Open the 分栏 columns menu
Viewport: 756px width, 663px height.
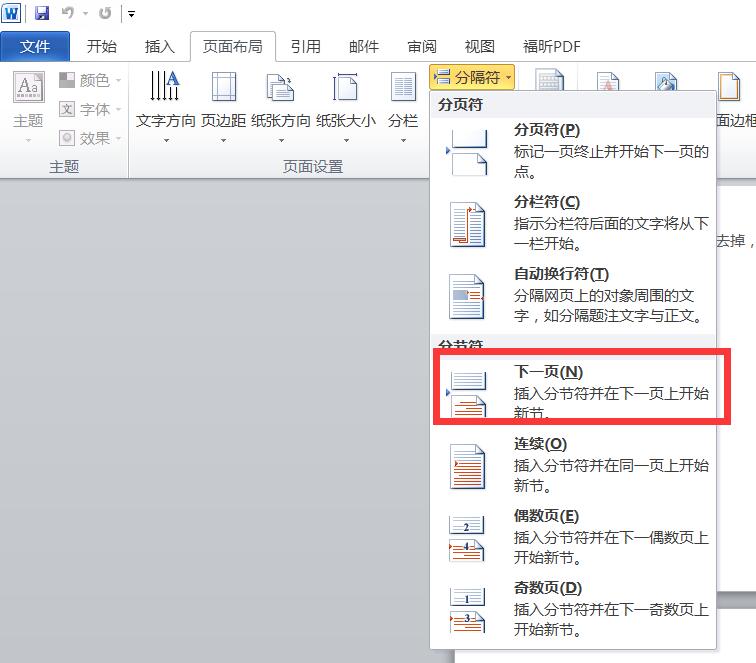coord(403,107)
